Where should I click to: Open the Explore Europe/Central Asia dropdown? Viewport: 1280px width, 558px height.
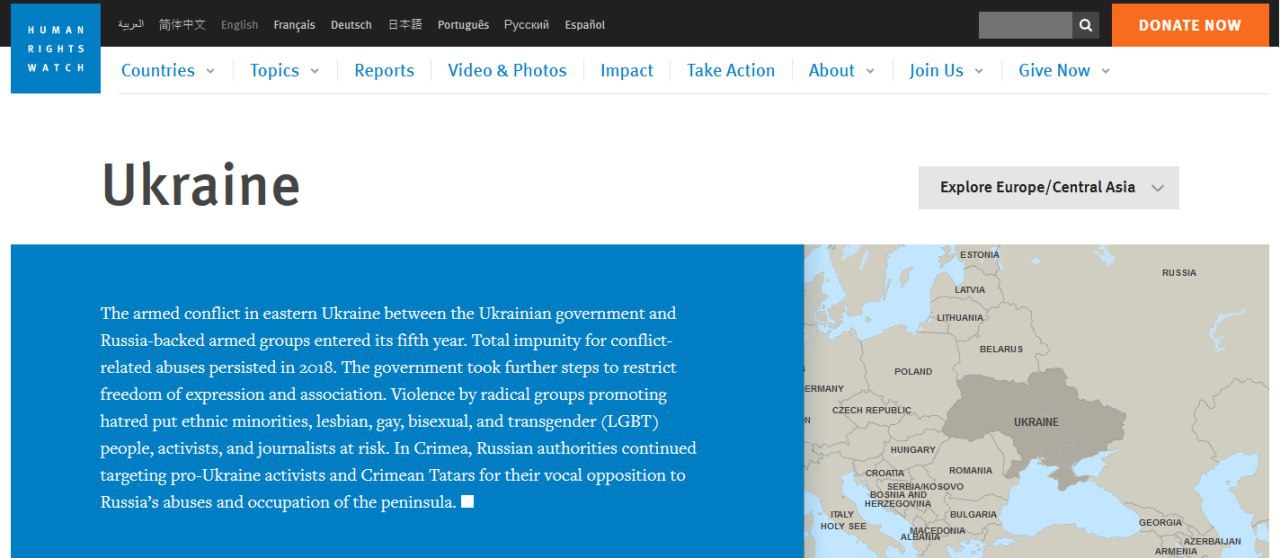[1049, 188]
